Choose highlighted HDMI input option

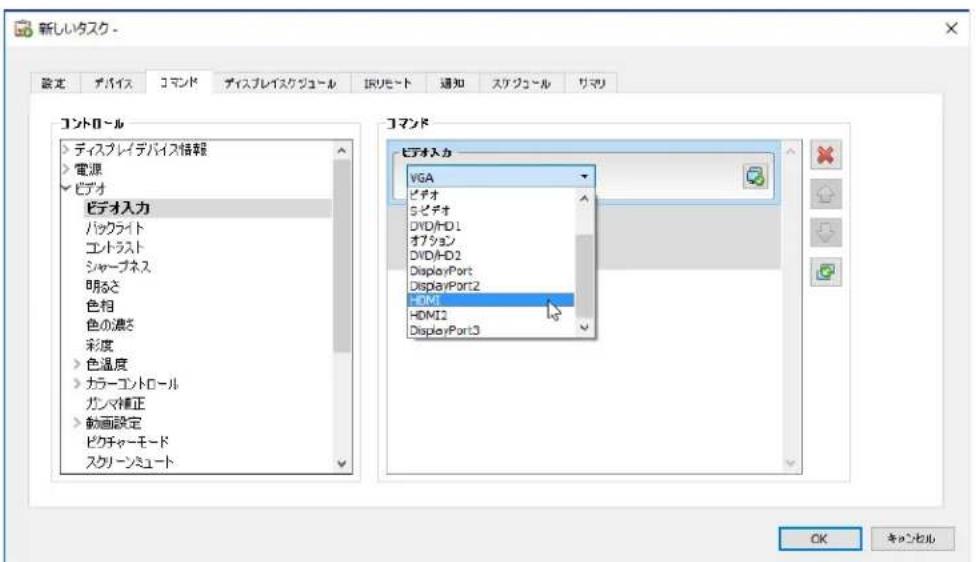pos(490,300)
